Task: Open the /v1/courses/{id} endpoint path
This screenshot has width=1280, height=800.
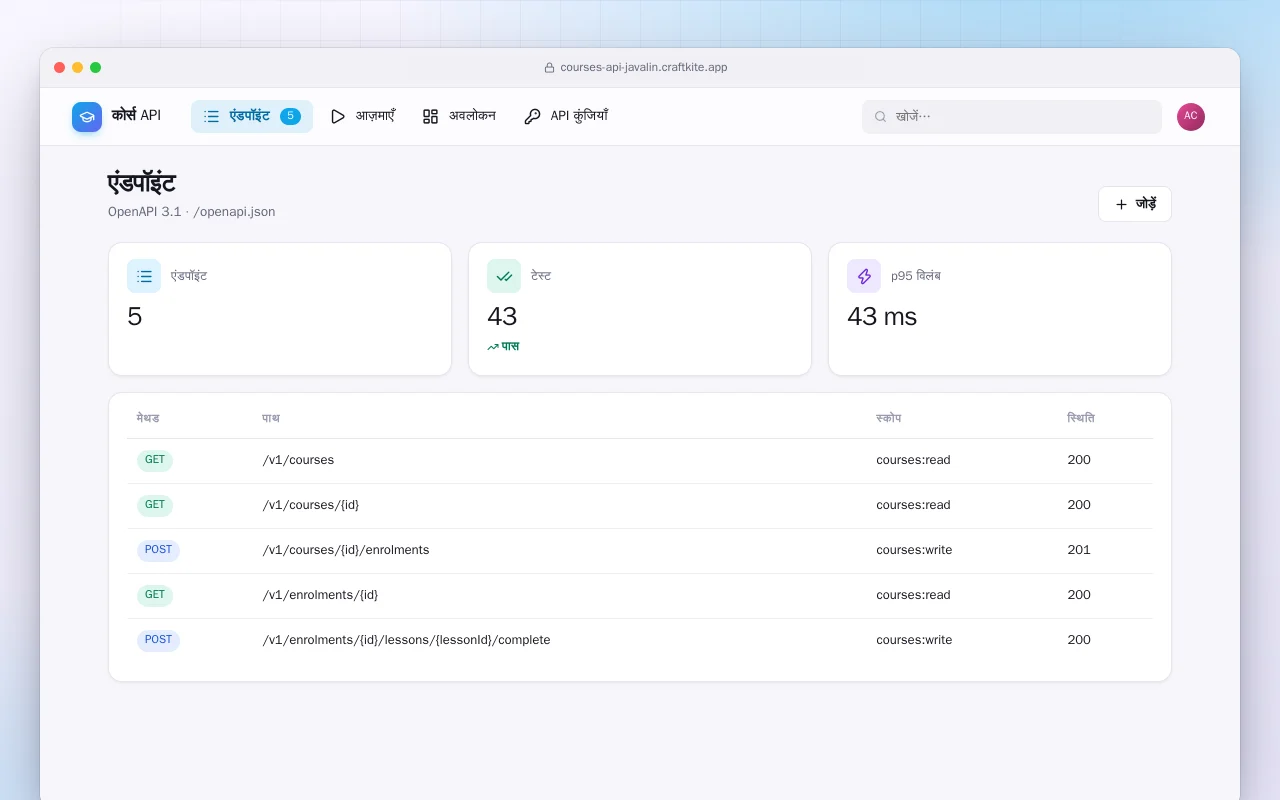Action: click(311, 505)
